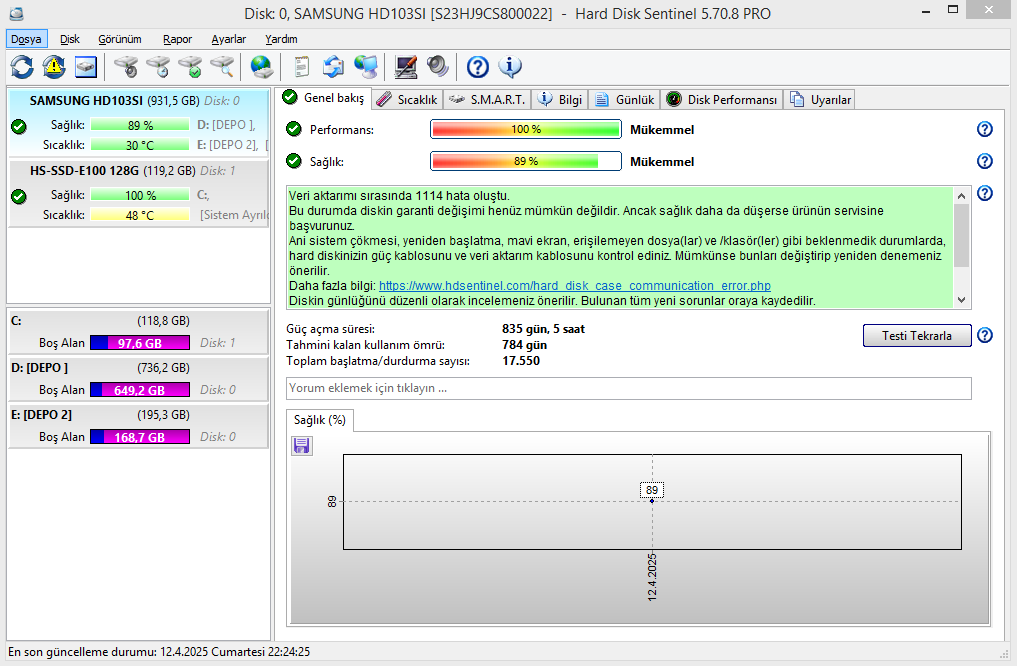The width and height of the screenshot is (1017, 666).
Task: Click the refresh icon with yellow warning triangle
Action: coord(54,67)
